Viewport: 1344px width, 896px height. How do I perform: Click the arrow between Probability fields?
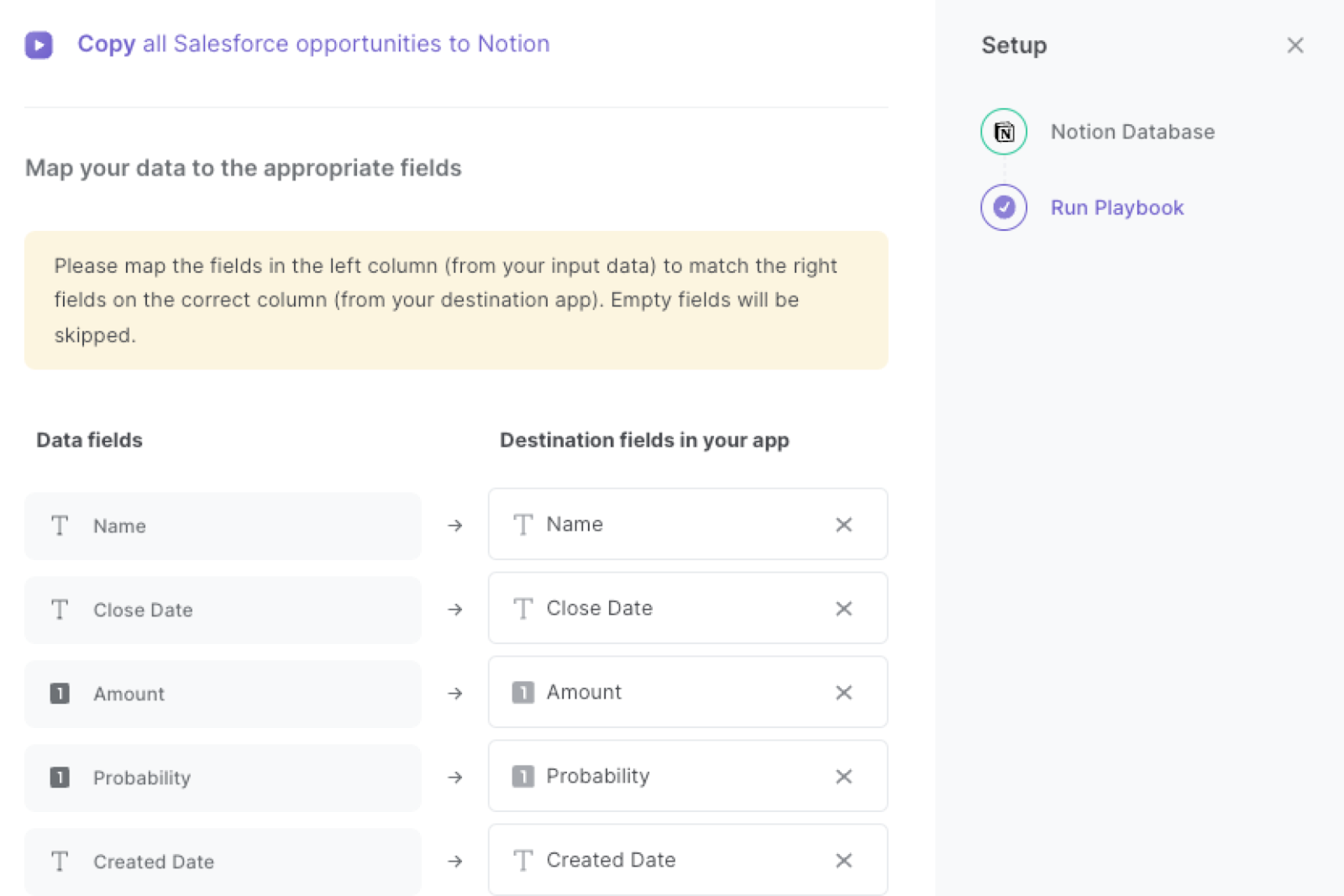(455, 778)
